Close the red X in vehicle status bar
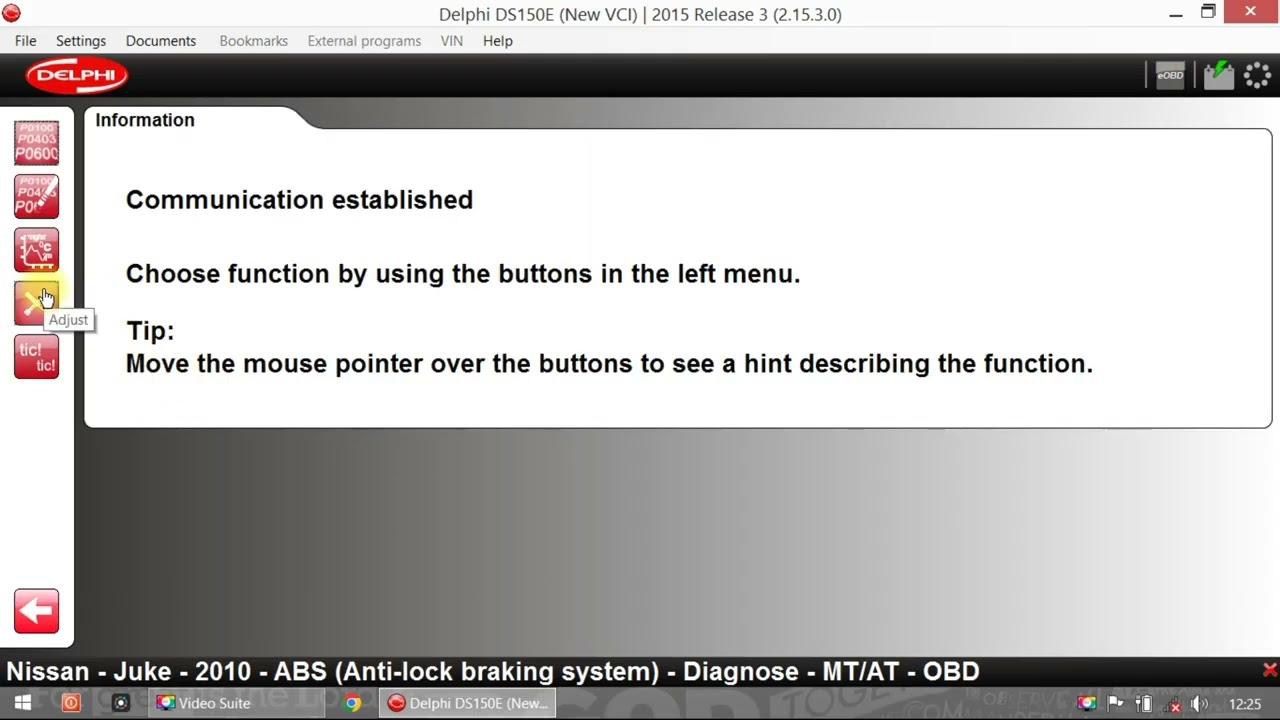1280x720 pixels. point(1269,670)
